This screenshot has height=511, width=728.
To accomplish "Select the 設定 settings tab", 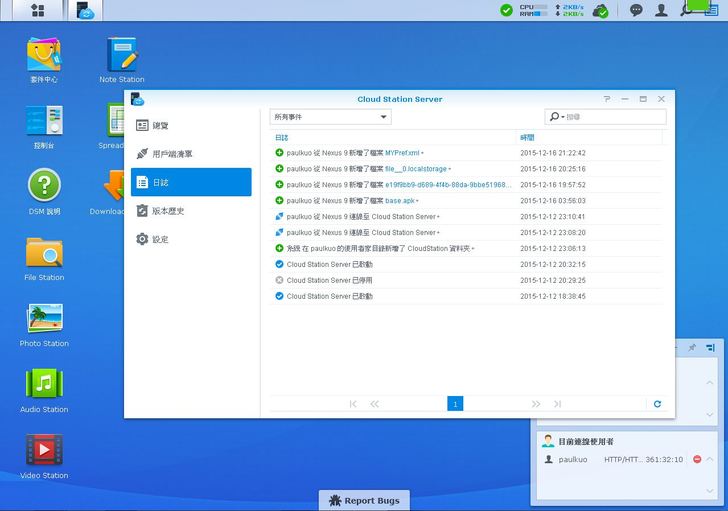I will click(x=160, y=239).
